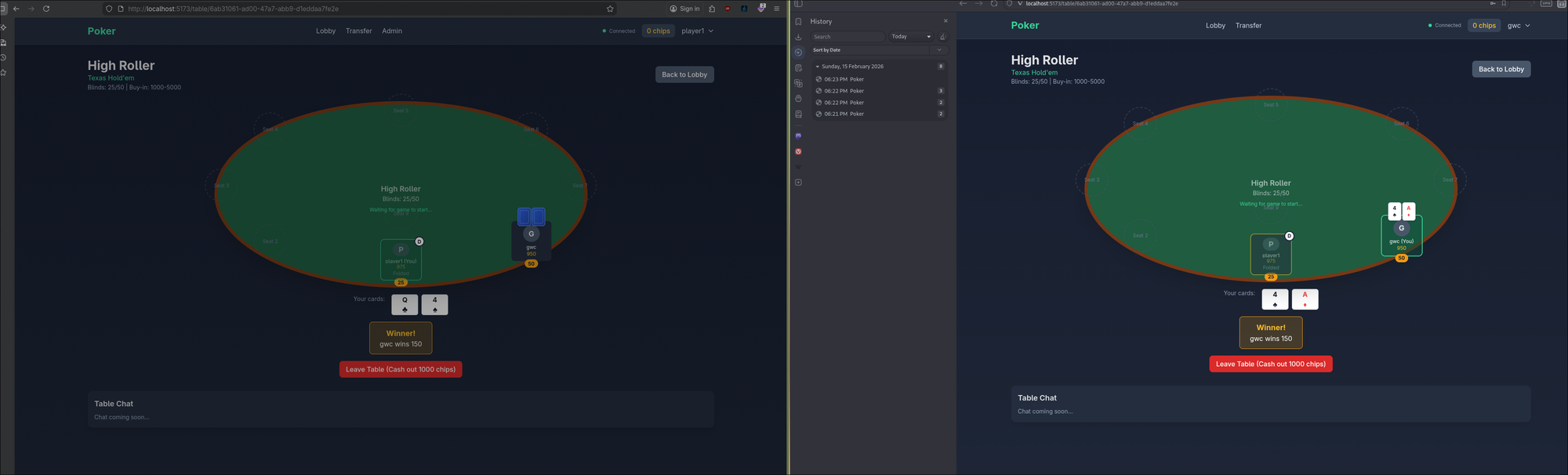
Task: Open the Today date range dropdown
Action: (x=910, y=37)
